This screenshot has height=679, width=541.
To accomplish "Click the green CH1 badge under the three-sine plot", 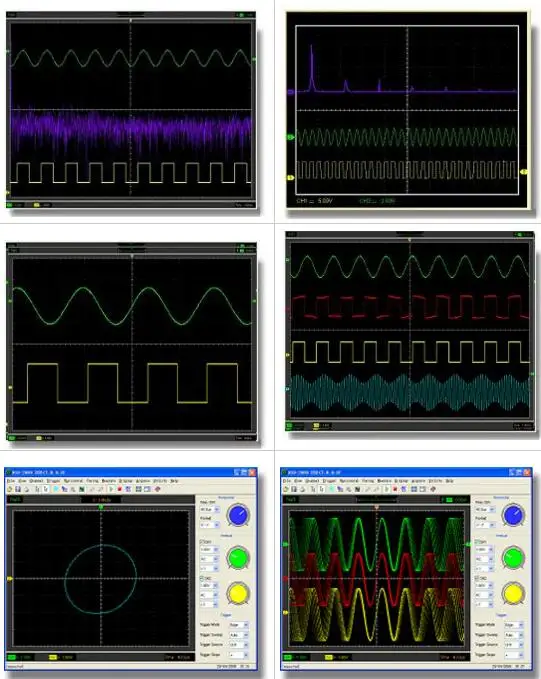I will tap(288, 657).
